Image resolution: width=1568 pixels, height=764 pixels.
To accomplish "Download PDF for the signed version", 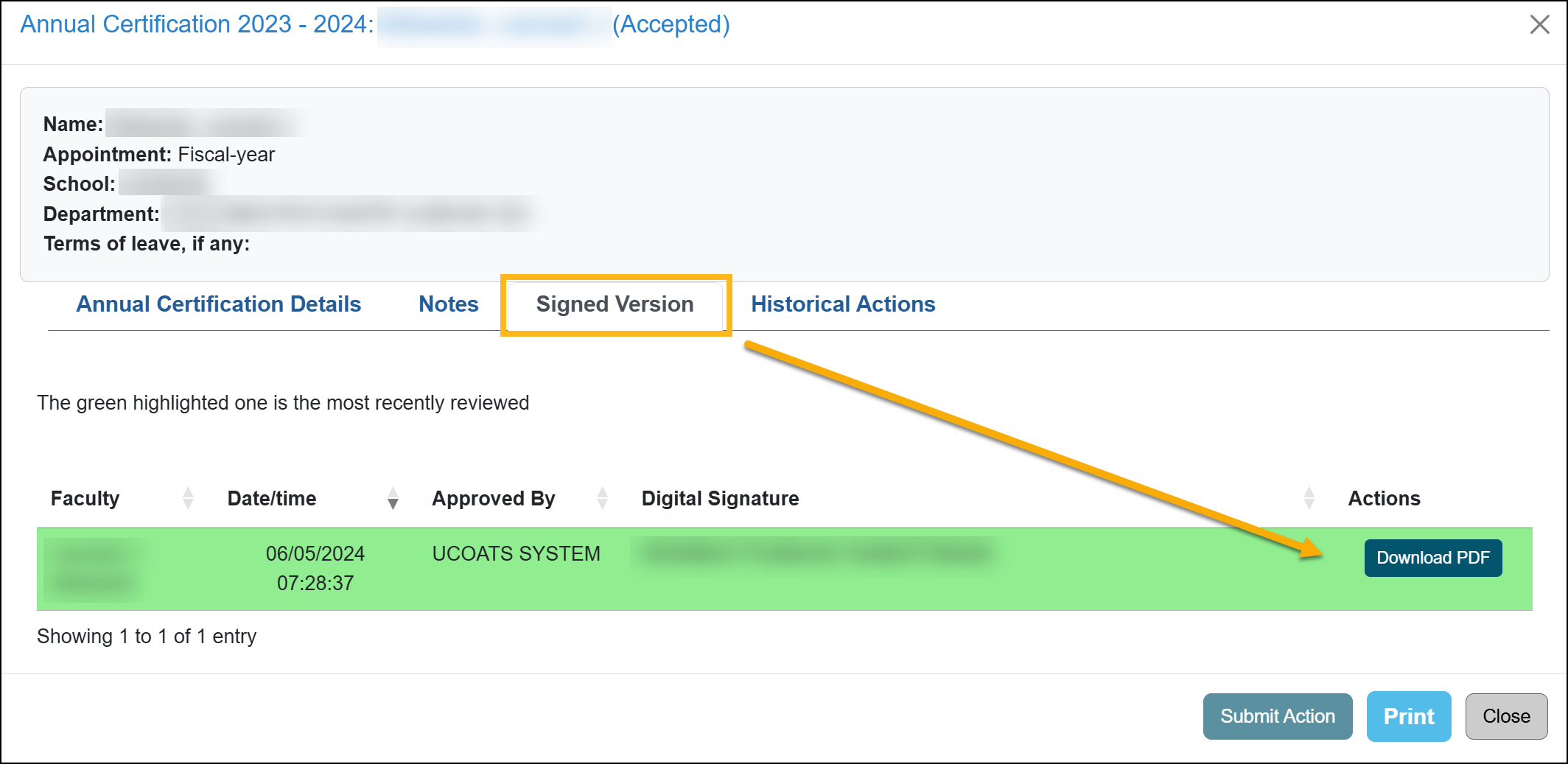I will [1432, 558].
